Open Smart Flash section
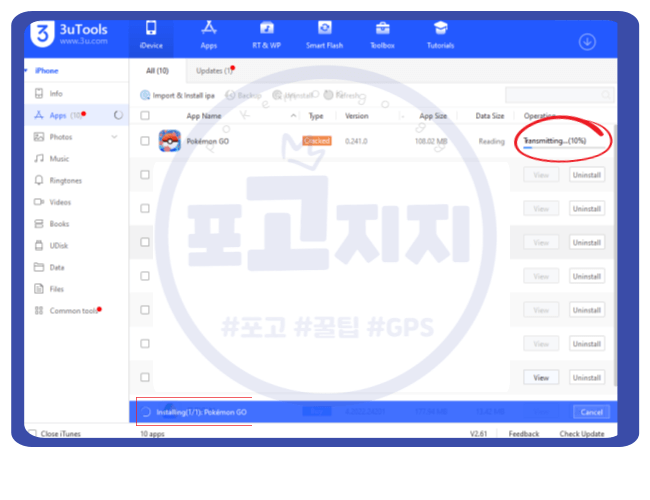Image resolution: width=650 pixels, height=500 pixels. point(325,35)
